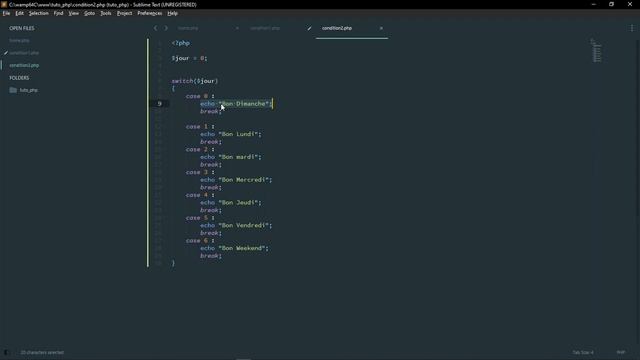
Task: Click the "Bon Mercredi" string
Action: [x=245, y=180]
